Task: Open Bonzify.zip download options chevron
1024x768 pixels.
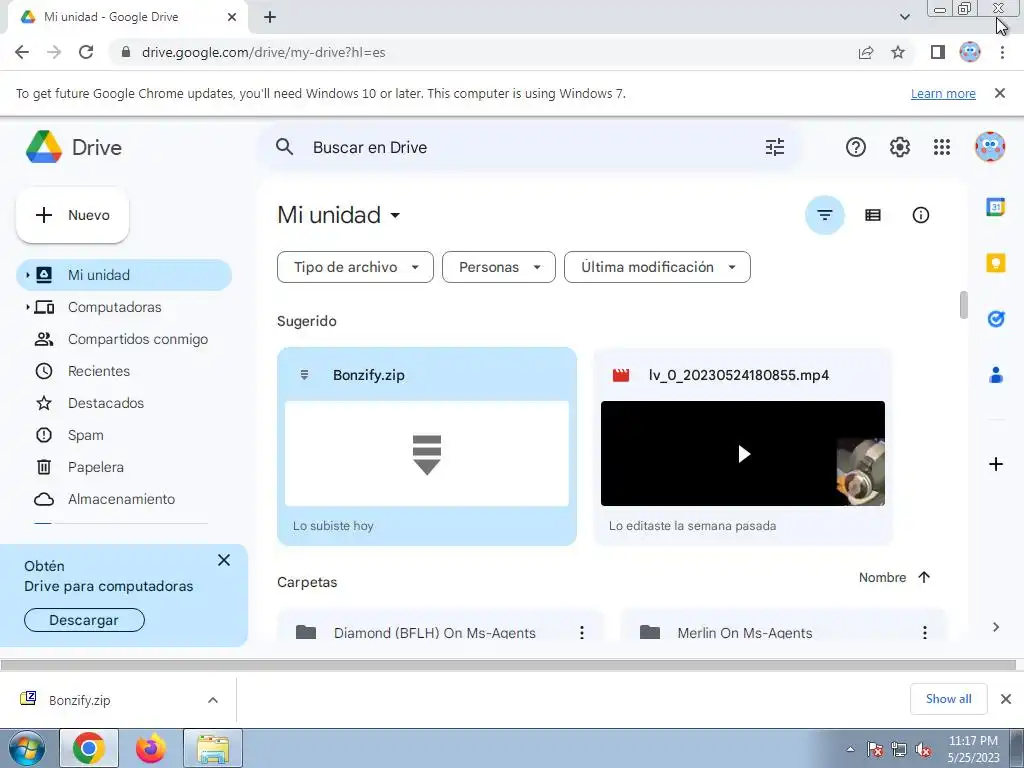Action: (213, 700)
